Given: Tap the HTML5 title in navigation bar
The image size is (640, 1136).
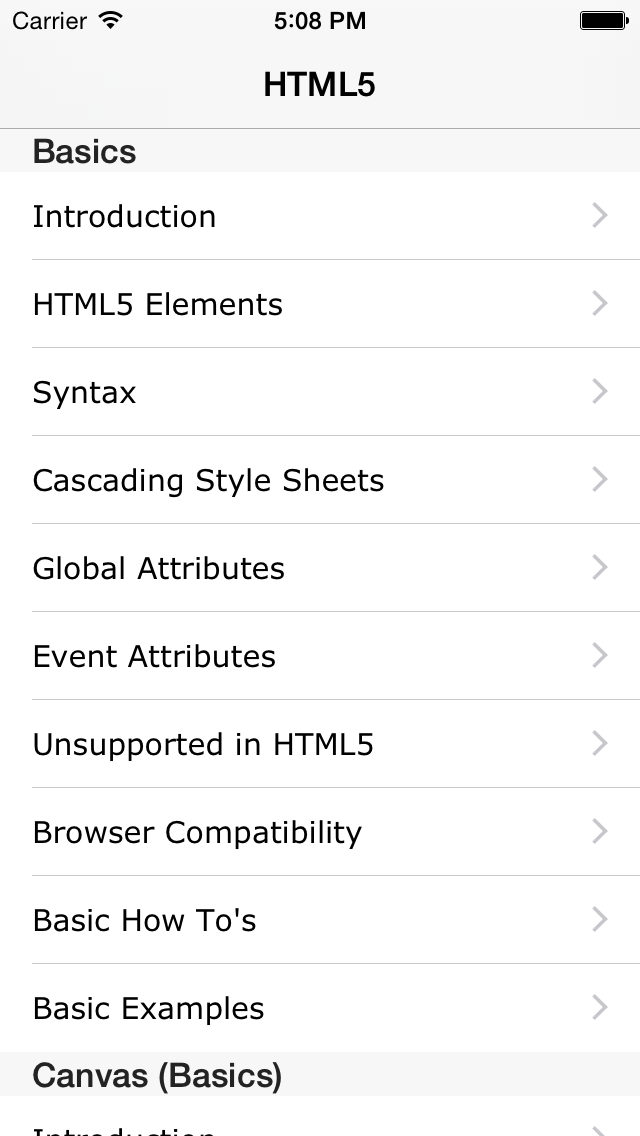Looking at the screenshot, I should pos(320,84).
